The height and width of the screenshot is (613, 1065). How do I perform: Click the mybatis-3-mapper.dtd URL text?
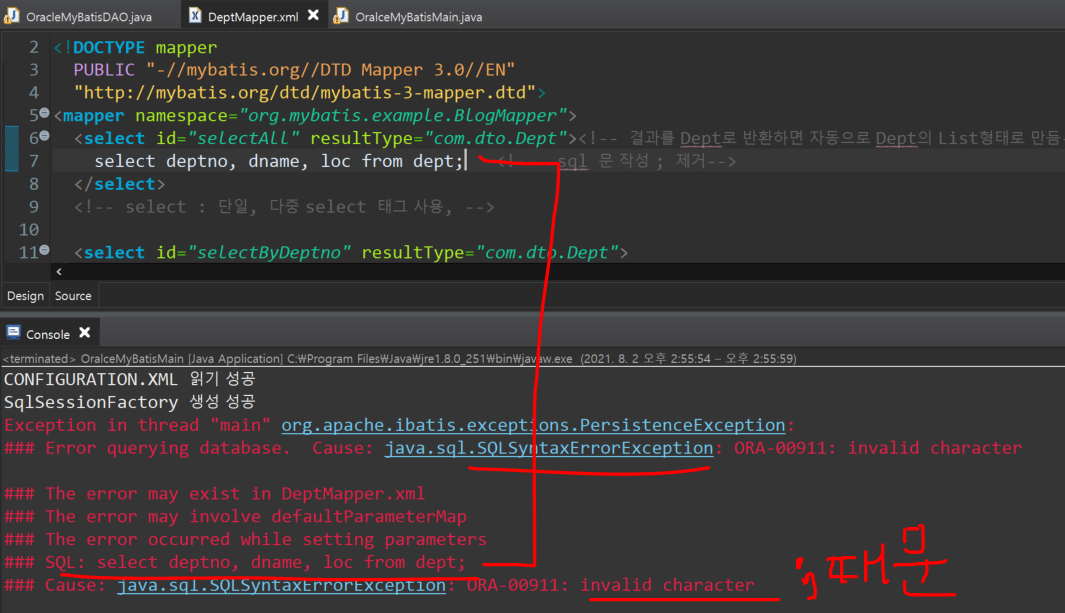tap(304, 92)
